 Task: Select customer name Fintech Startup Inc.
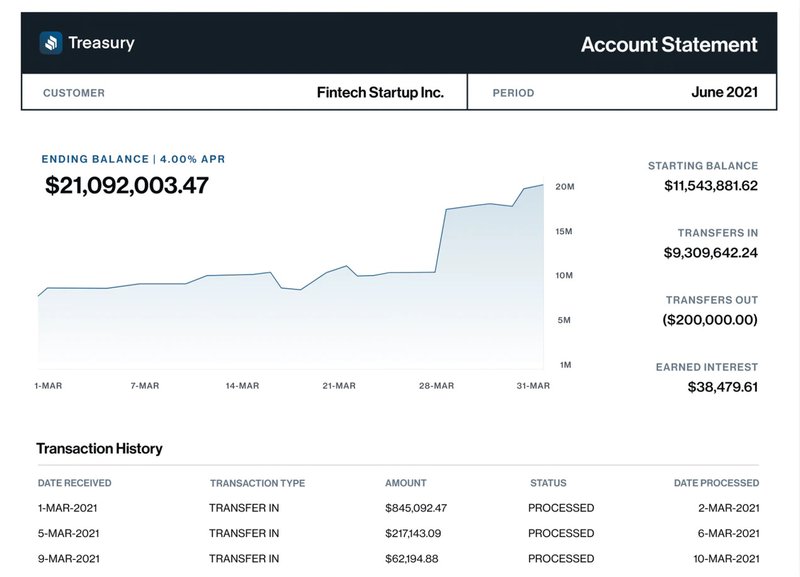380,92
